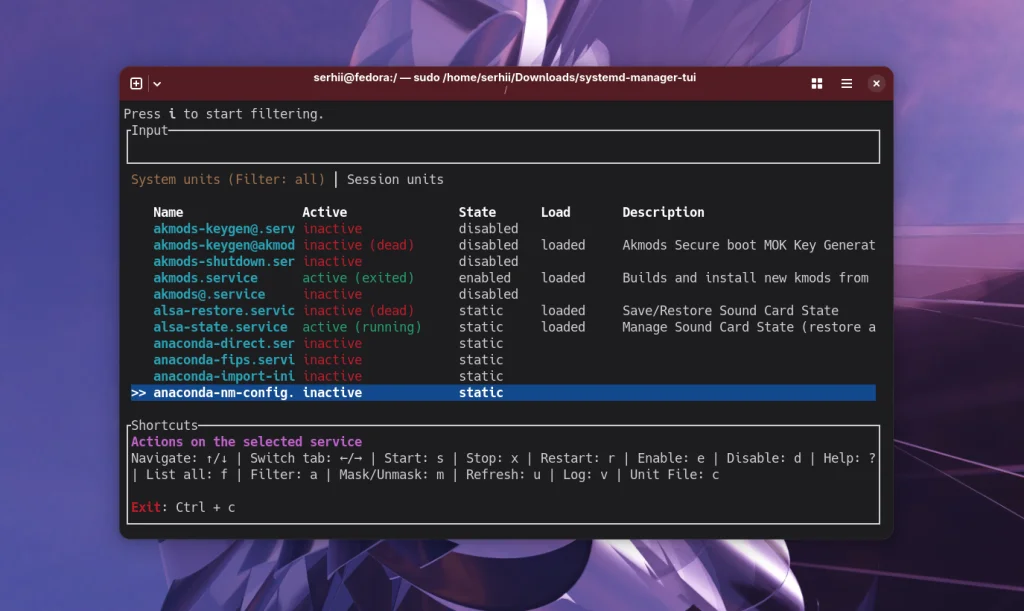Select anaconda-import-ini entry
This screenshot has width=1024, height=611.
(x=503, y=376)
